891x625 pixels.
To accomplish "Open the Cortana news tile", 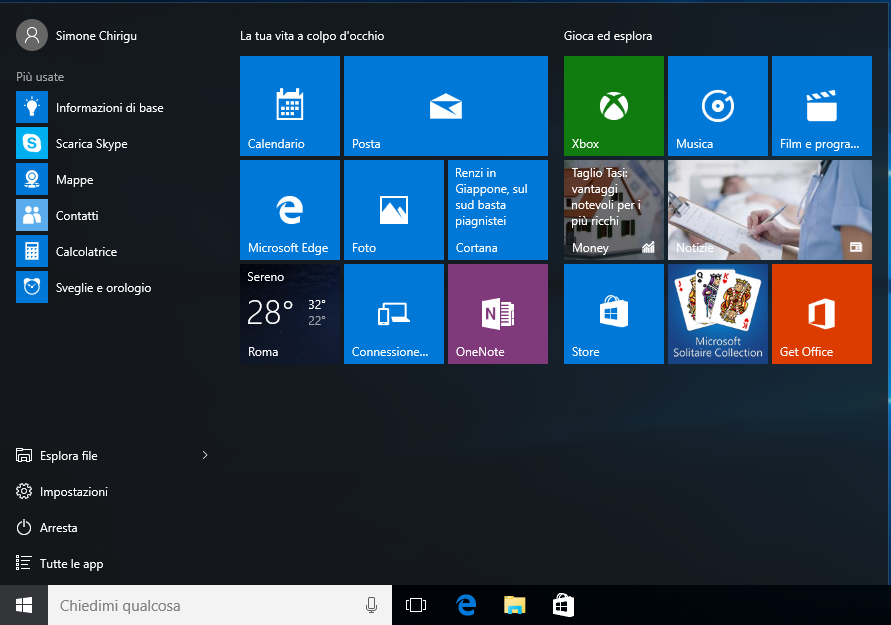I will (x=498, y=210).
